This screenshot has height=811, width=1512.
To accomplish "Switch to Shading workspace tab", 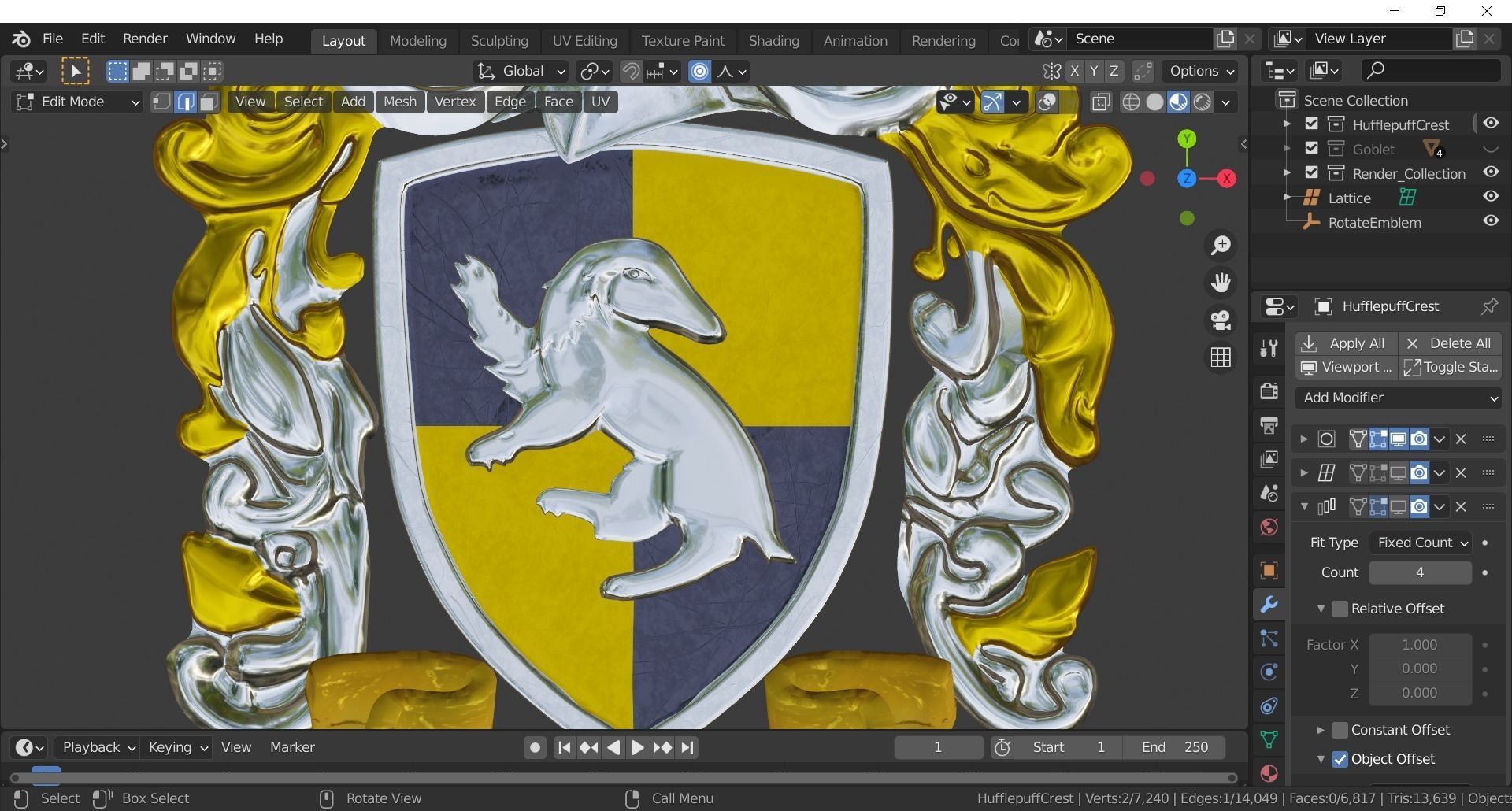I will [x=773, y=41].
